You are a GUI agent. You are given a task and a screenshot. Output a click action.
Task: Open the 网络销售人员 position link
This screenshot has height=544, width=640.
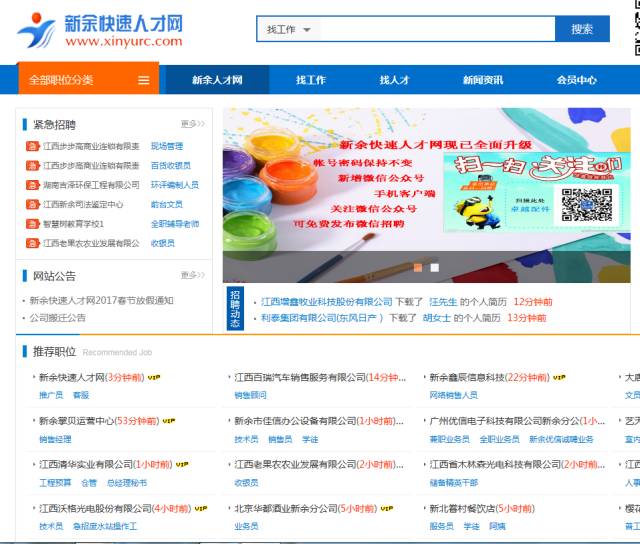(453, 395)
